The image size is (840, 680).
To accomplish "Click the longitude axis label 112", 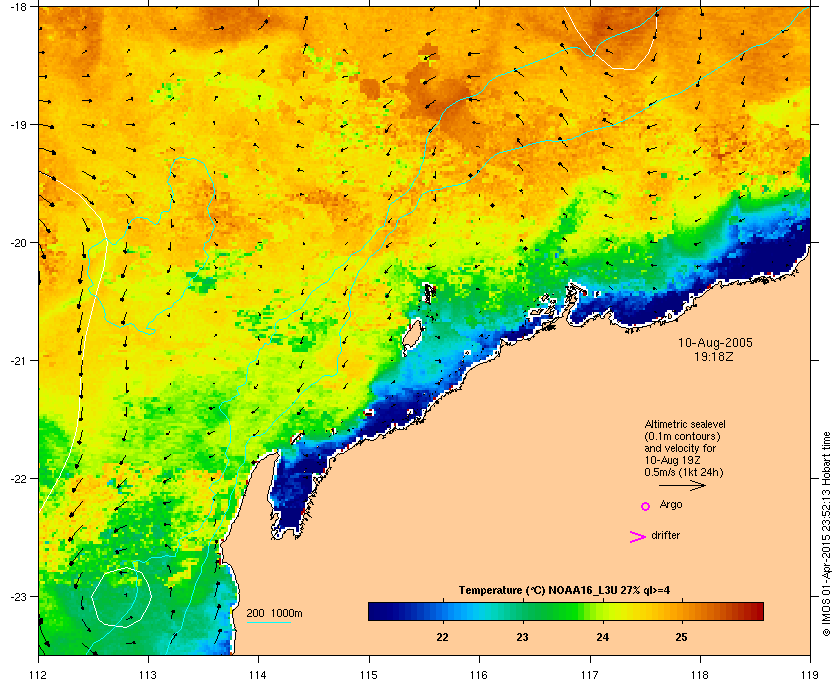I will point(39,675).
